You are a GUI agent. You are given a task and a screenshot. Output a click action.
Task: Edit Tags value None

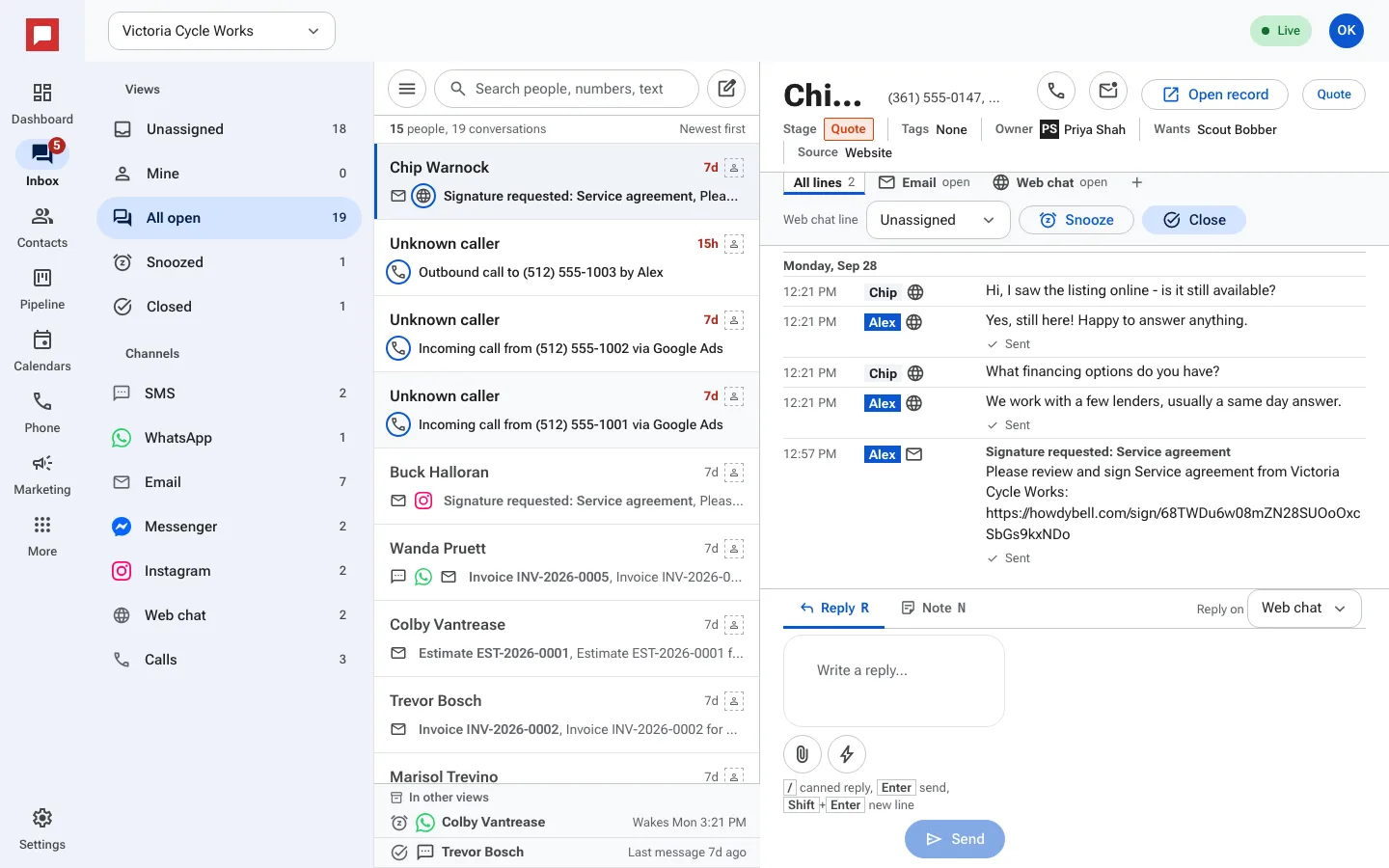[951, 129]
